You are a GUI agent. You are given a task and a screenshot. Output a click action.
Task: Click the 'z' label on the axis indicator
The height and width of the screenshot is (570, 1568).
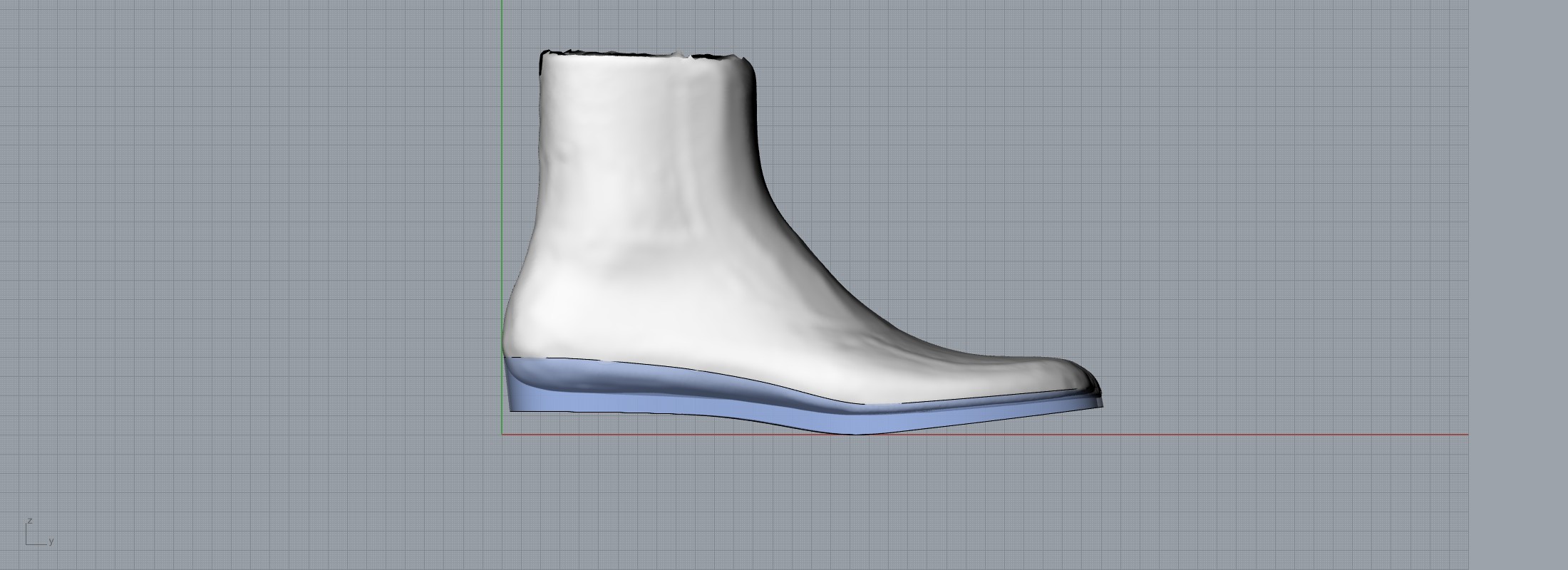pyautogui.click(x=30, y=522)
